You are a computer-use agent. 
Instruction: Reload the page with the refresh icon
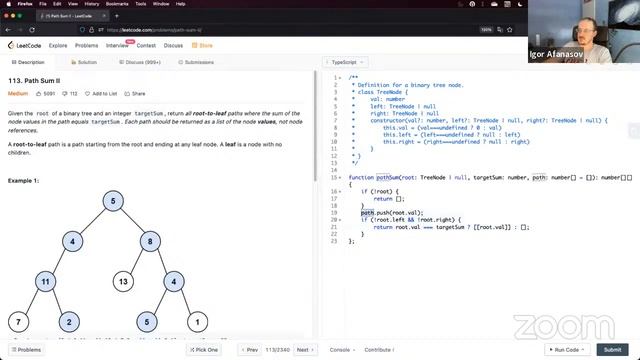pos(32,30)
